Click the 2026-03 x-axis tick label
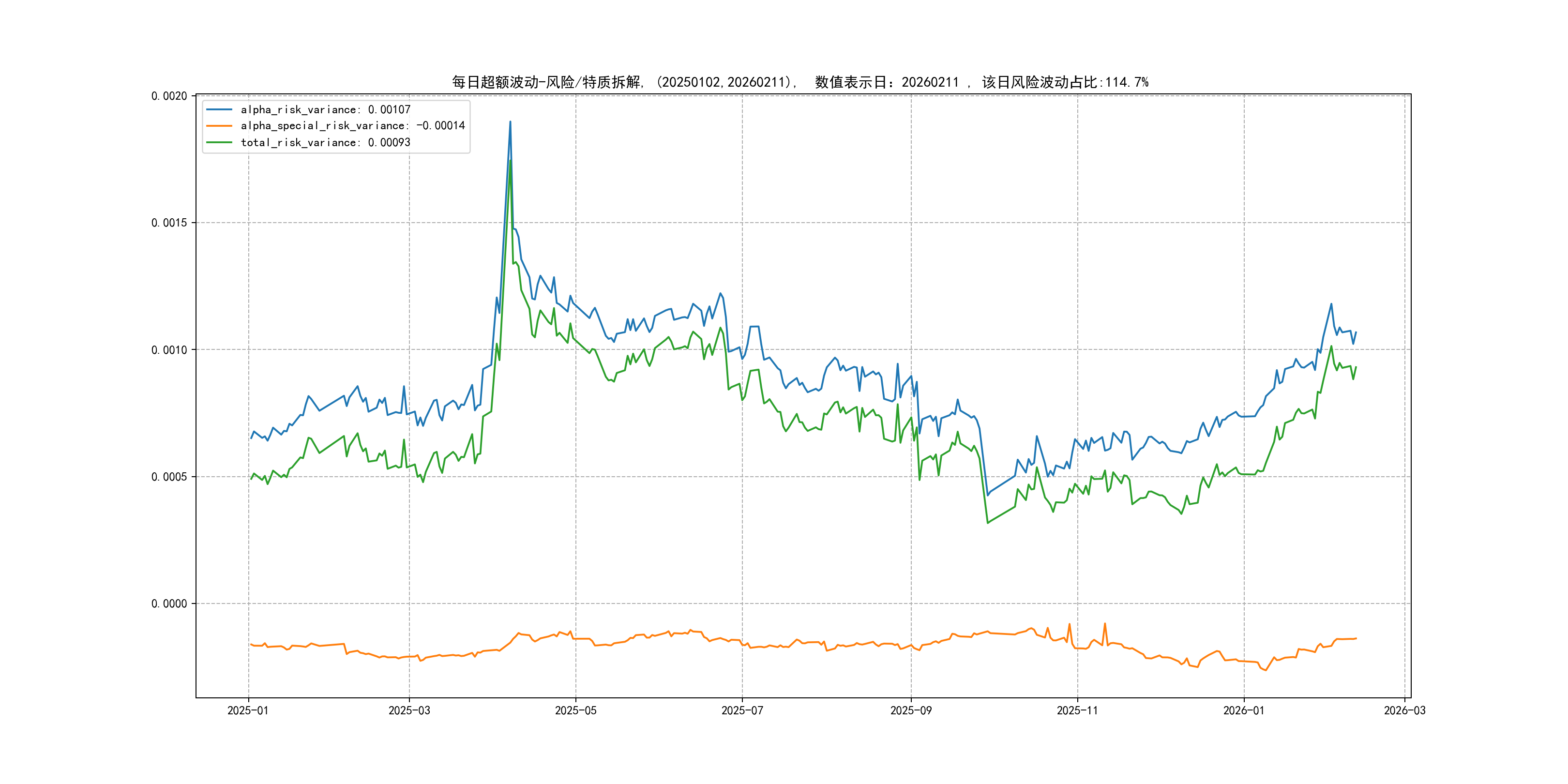Screen dimensions: 1568x784 pyautogui.click(x=1404, y=710)
